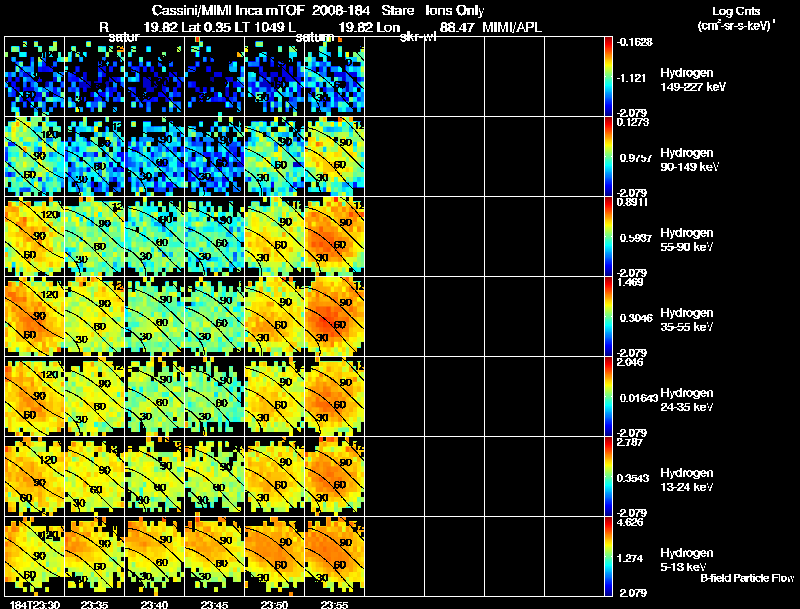Open the Hydrogen 35-55 keV panel at 23:40
Viewport: 800px width, 609px height.
click(x=155, y=316)
